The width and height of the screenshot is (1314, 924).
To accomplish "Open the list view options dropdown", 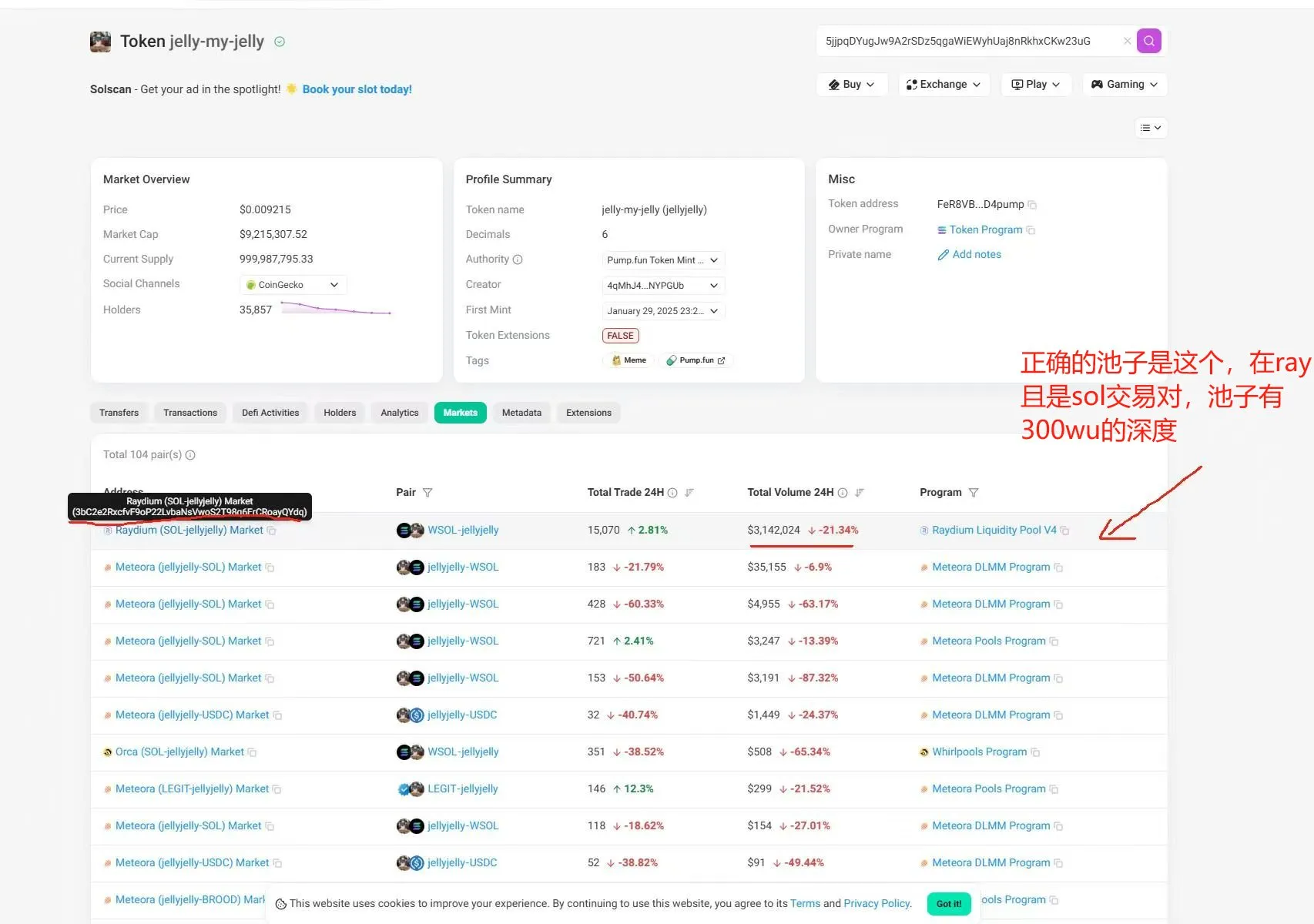I will (x=1151, y=128).
